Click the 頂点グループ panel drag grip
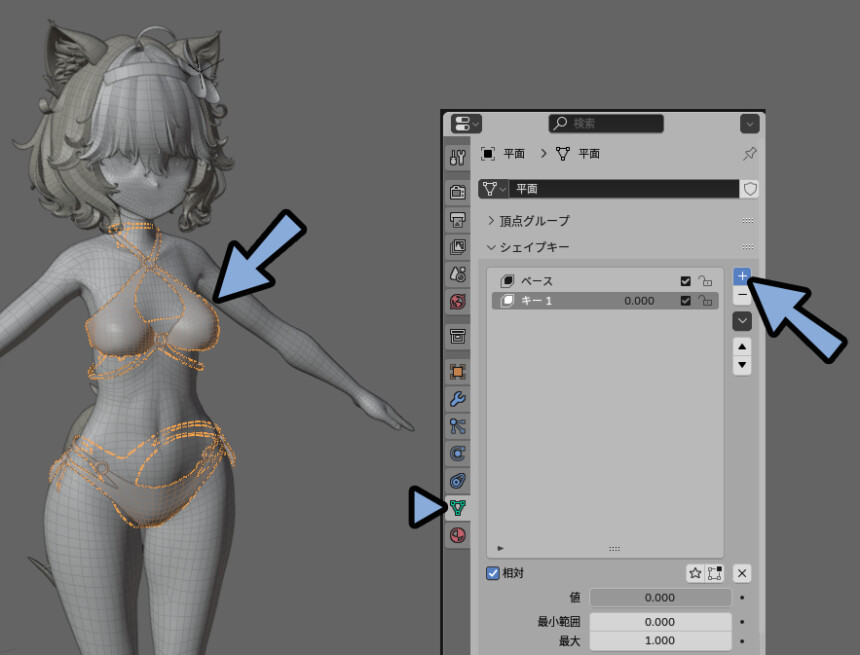Image resolution: width=860 pixels, height=655 pixels. (748, 221)
